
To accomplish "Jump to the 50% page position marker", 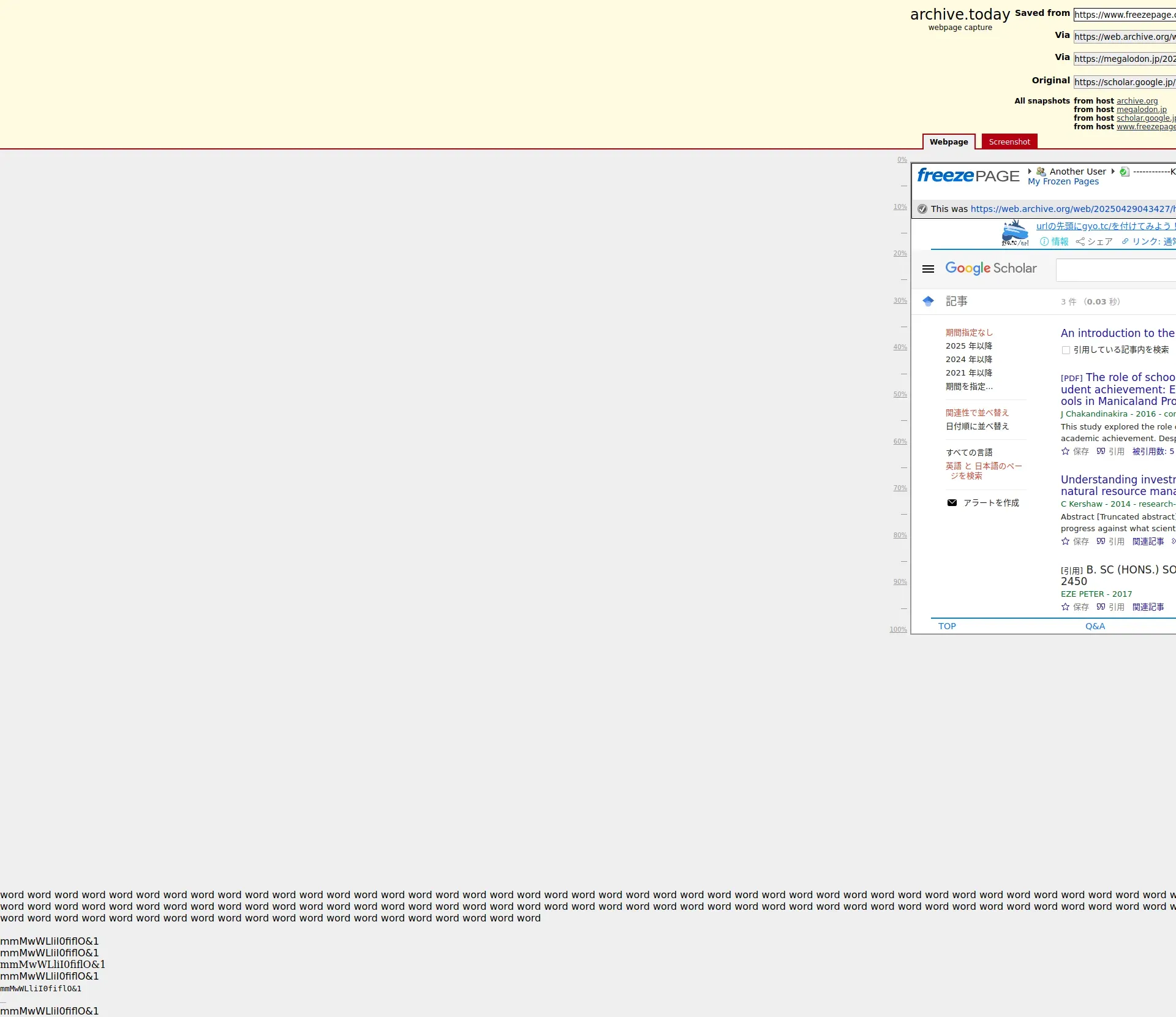I will pyautogui.click(x=899, y=395).
